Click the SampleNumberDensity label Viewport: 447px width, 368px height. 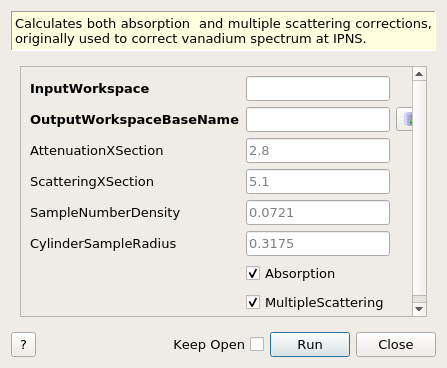[105, 213]
